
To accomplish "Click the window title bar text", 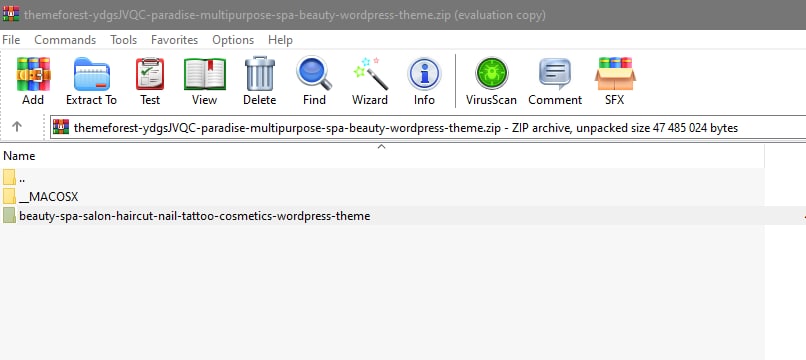I will tap(285, 15).
